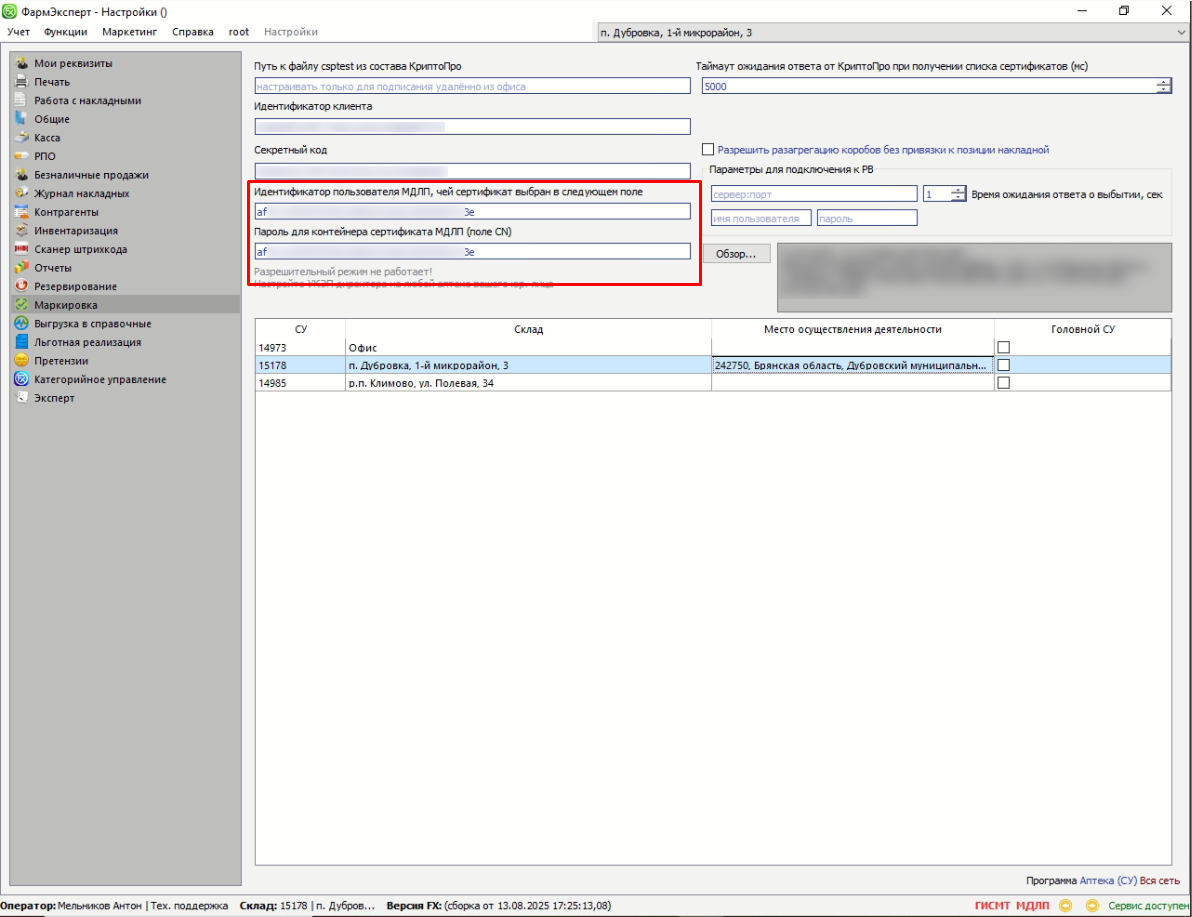
Task: Enable разагрегацию коробов checkbox
Action: coord(708,149)
